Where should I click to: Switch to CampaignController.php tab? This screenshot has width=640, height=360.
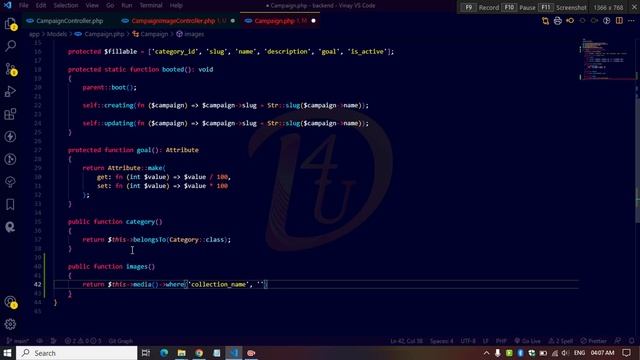[x=65, y=21]
